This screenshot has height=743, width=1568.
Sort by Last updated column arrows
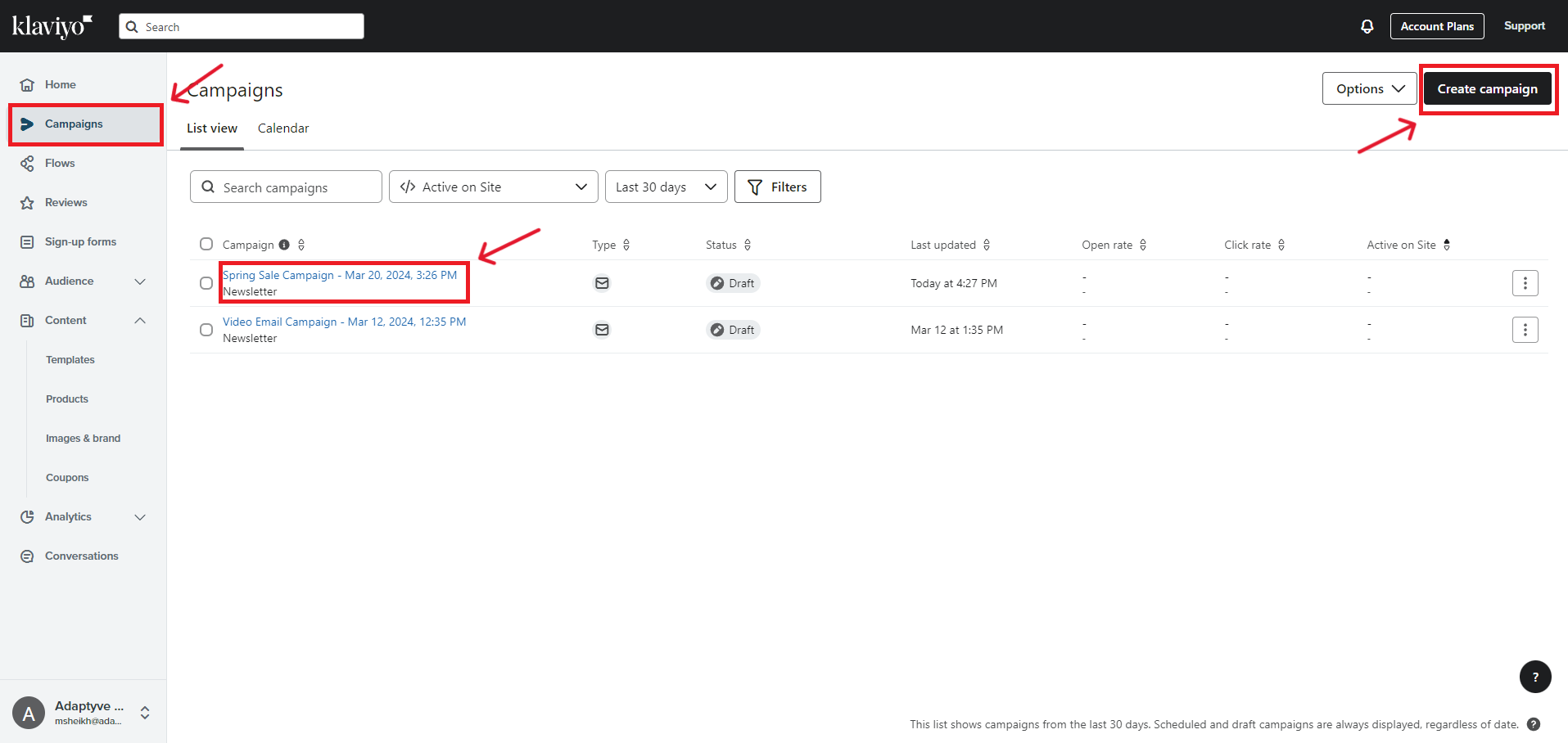(987, 245)
